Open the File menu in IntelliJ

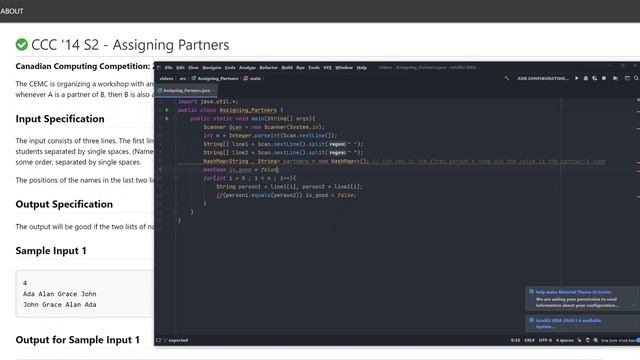coord(168,68)
